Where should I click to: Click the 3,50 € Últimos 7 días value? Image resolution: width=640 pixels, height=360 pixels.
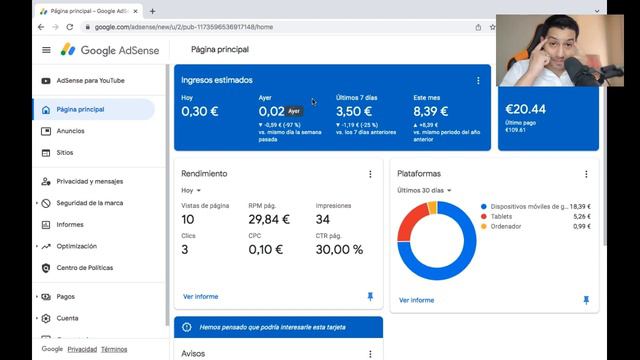point(353,111)
